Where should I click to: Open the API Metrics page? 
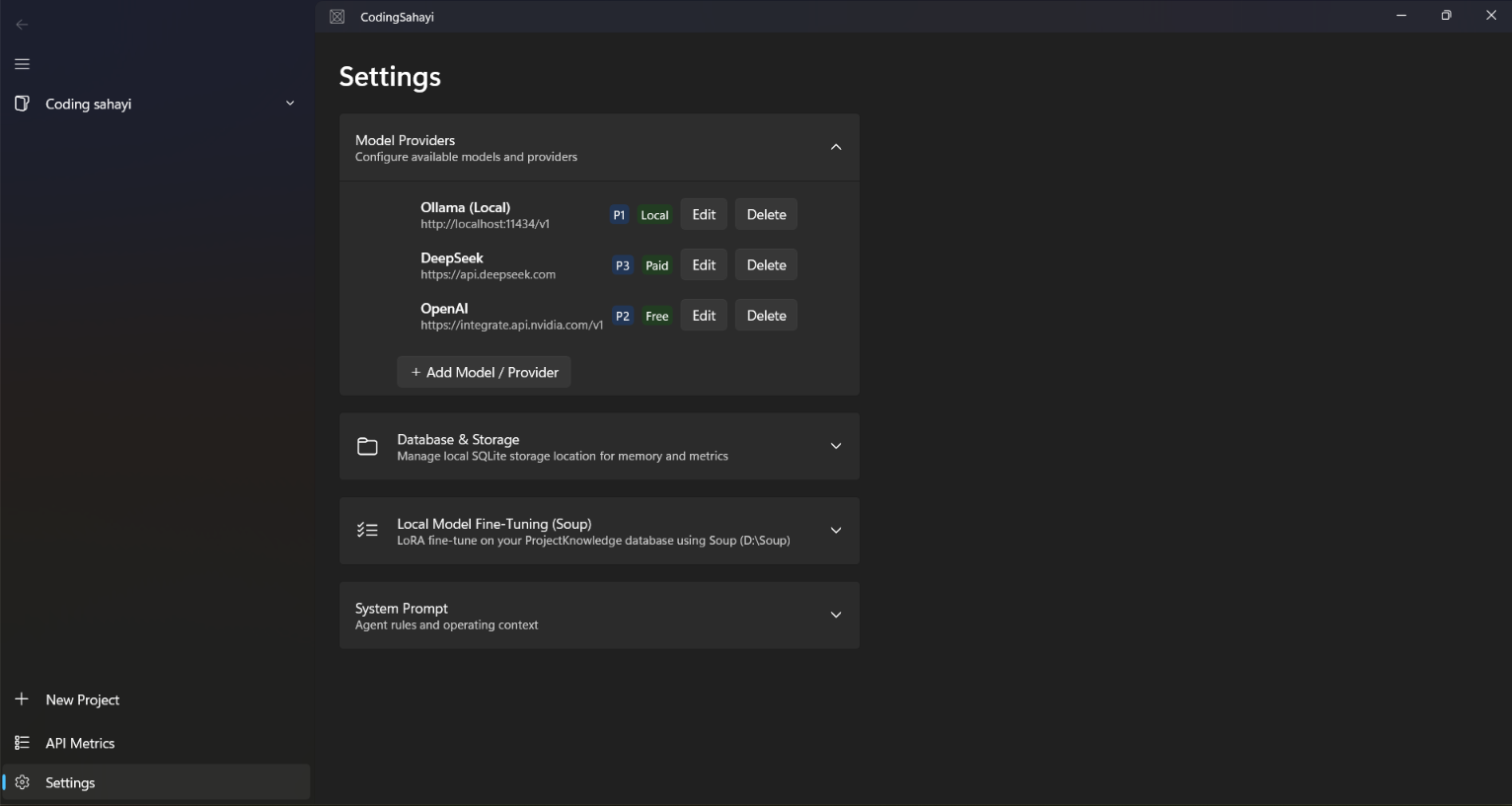point(156,743)
